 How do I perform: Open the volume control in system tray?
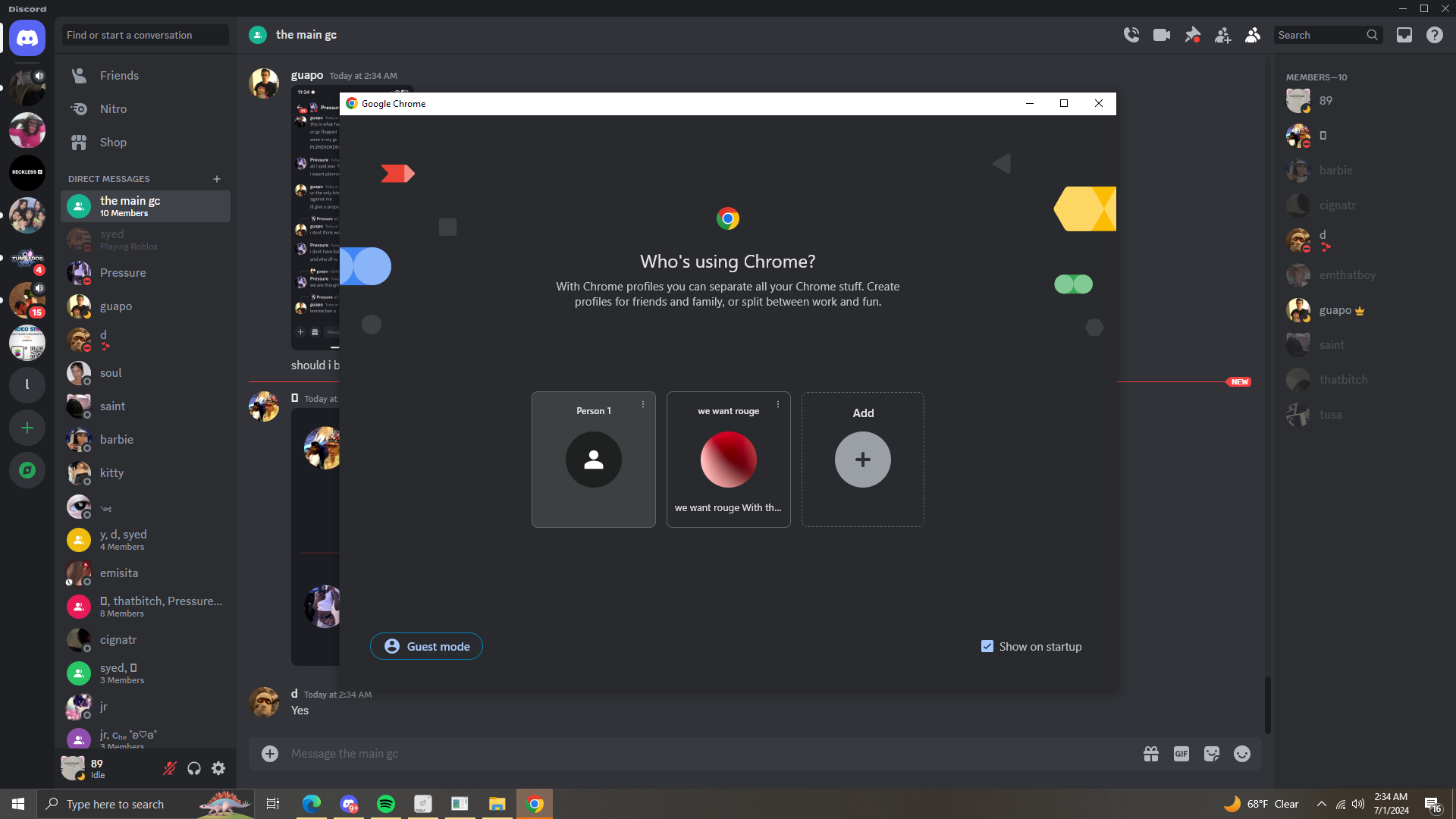pos(1358,804)
